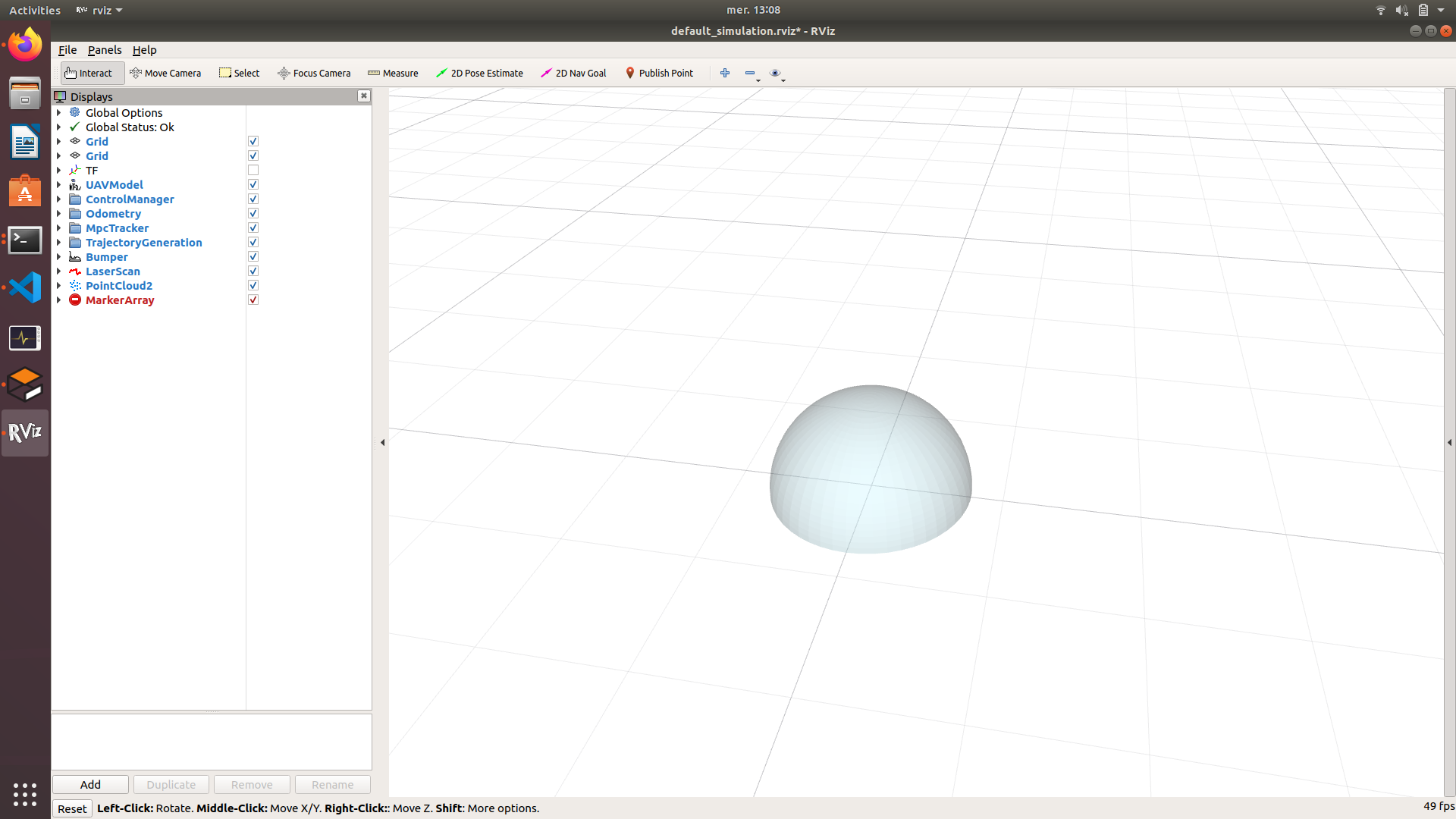Enable the TF display
Viewport: 1456px width, 819px height.
pyautogui.click(x=253, y=170)
